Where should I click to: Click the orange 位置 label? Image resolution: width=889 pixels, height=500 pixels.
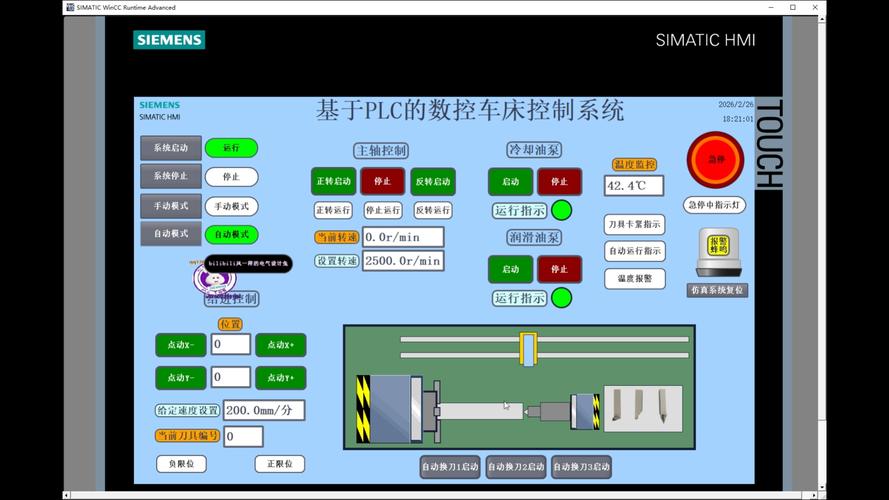pyautogui.click(x=230, y=324)
